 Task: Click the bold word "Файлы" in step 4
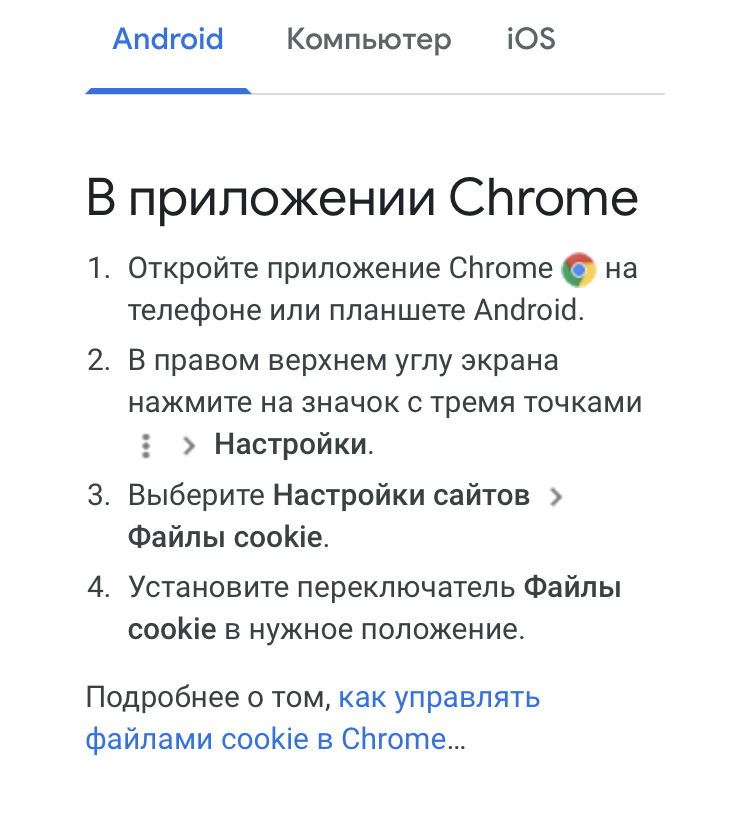point(572,588)
